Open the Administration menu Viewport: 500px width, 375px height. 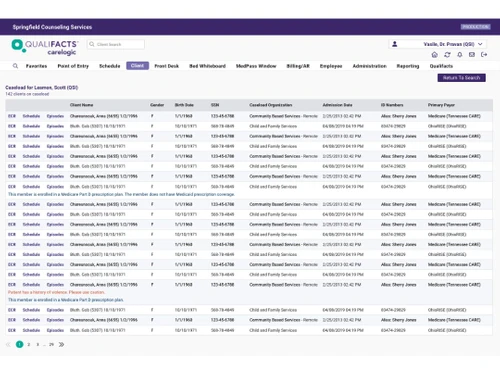tap(369, 66)
